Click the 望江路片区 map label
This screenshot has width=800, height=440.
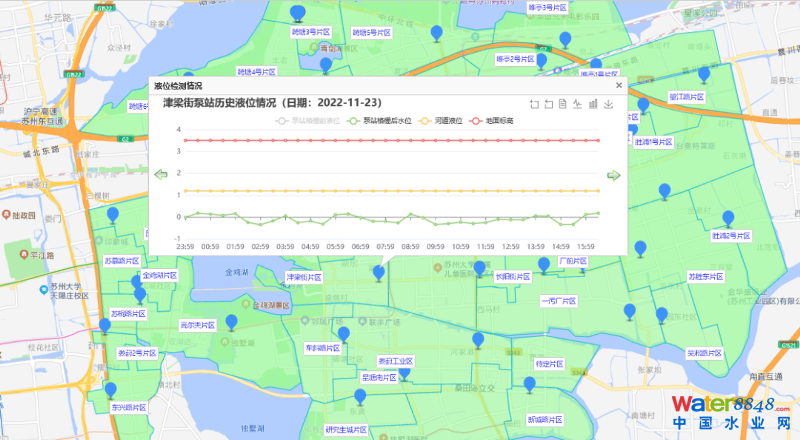pos(686,97)
